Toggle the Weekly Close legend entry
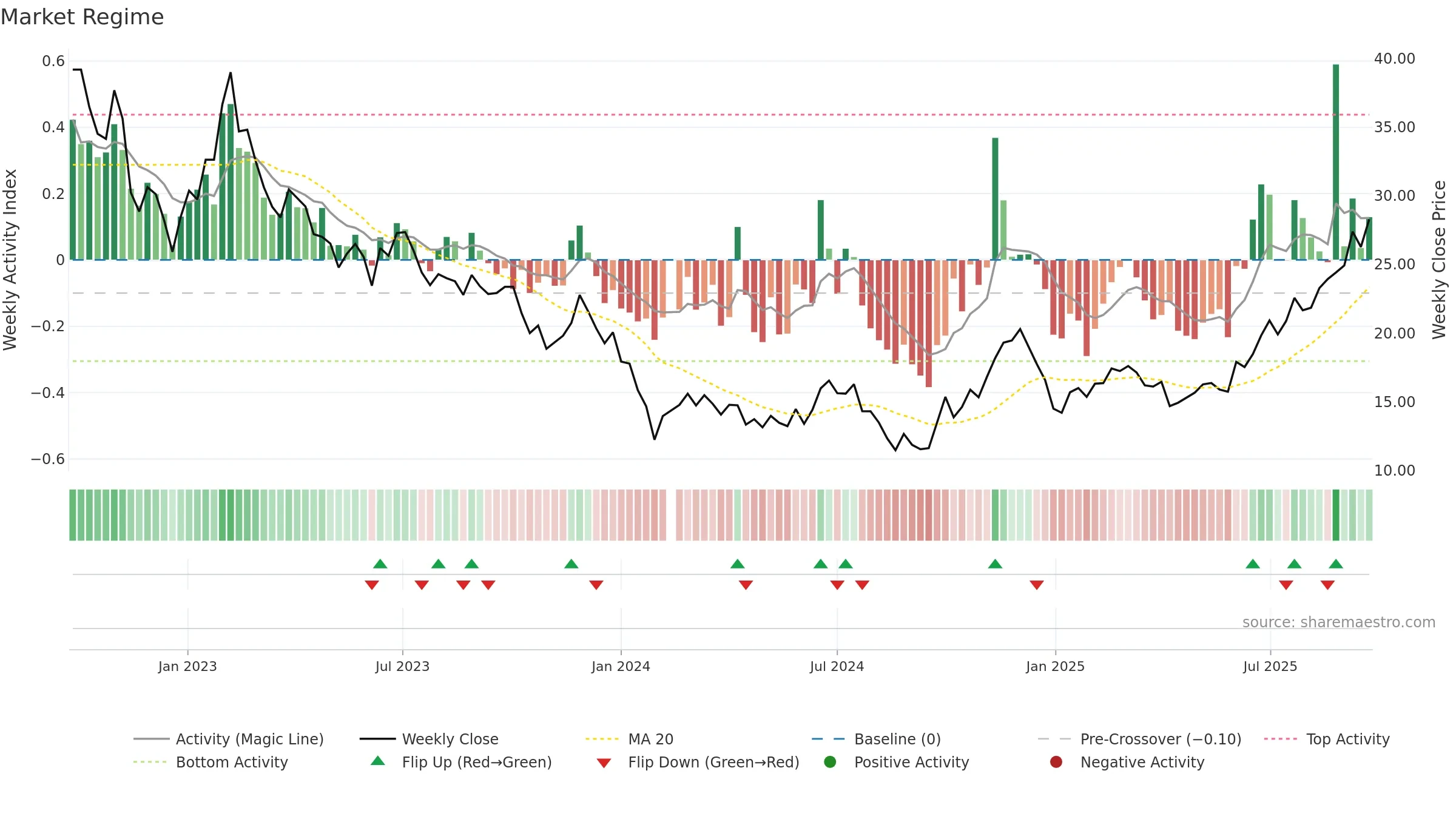Screen dimensions: 1456x819 tap(429, 739)
